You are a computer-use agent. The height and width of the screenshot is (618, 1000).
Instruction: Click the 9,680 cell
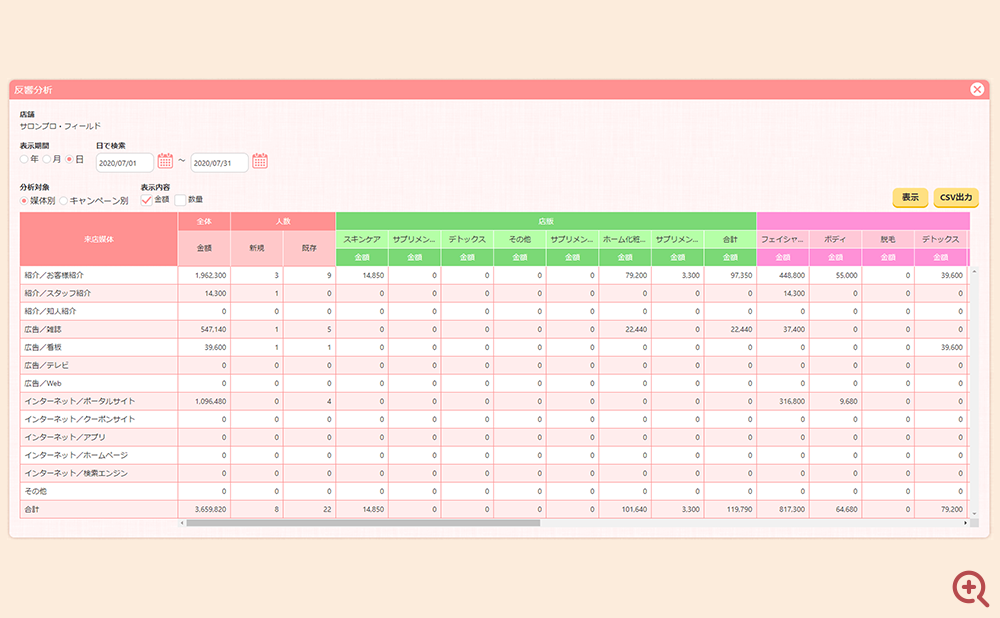pos(835,401)
